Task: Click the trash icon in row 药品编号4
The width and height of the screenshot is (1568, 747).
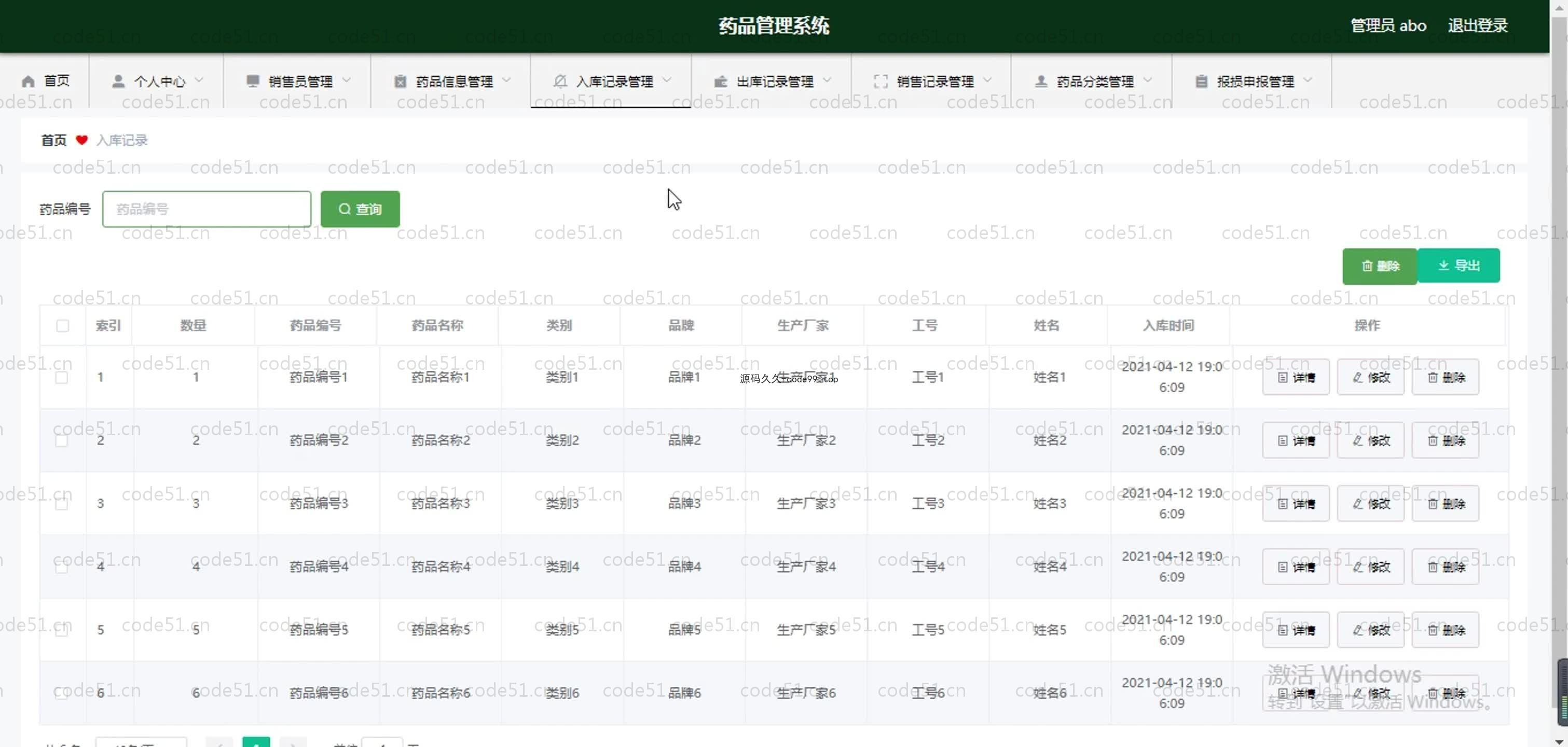Action: 1433,568
